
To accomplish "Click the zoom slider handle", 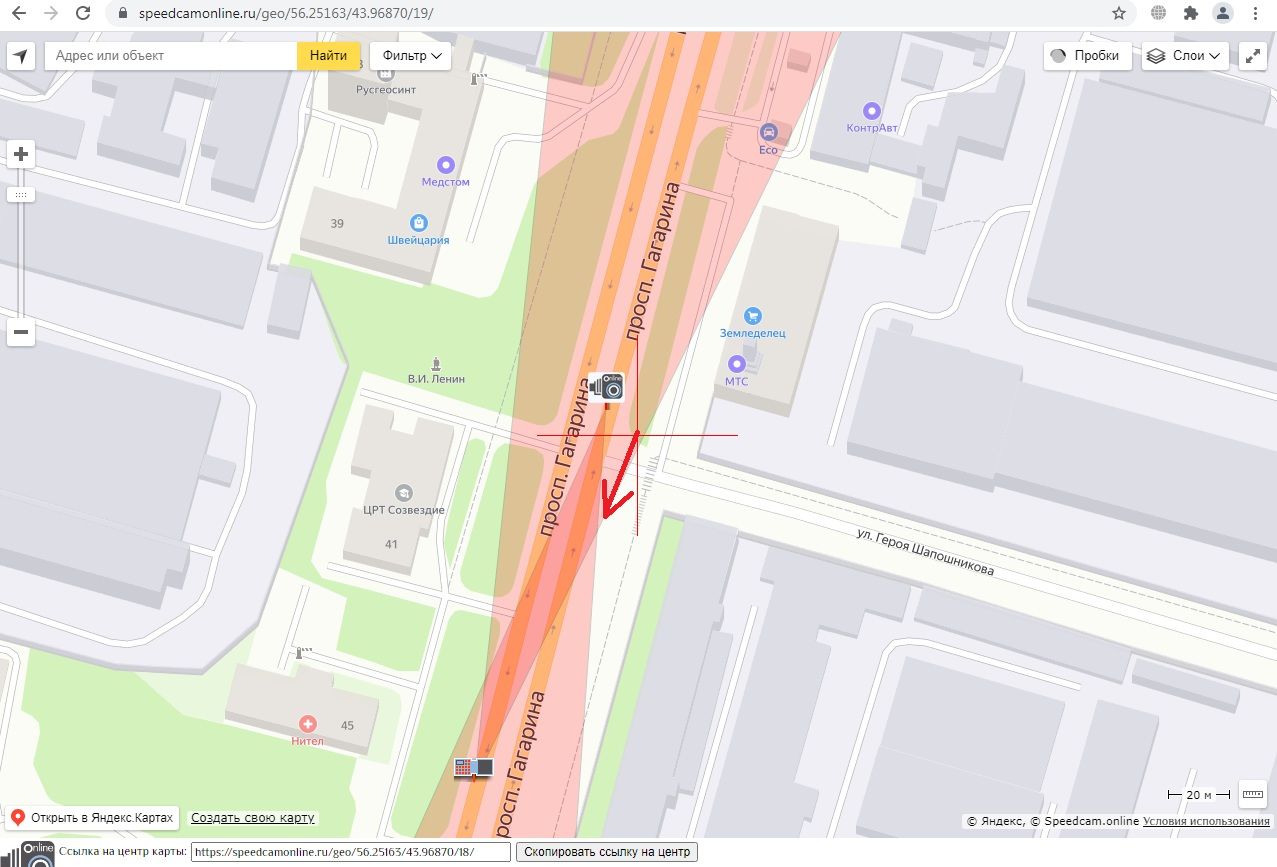I will point(21,195).
